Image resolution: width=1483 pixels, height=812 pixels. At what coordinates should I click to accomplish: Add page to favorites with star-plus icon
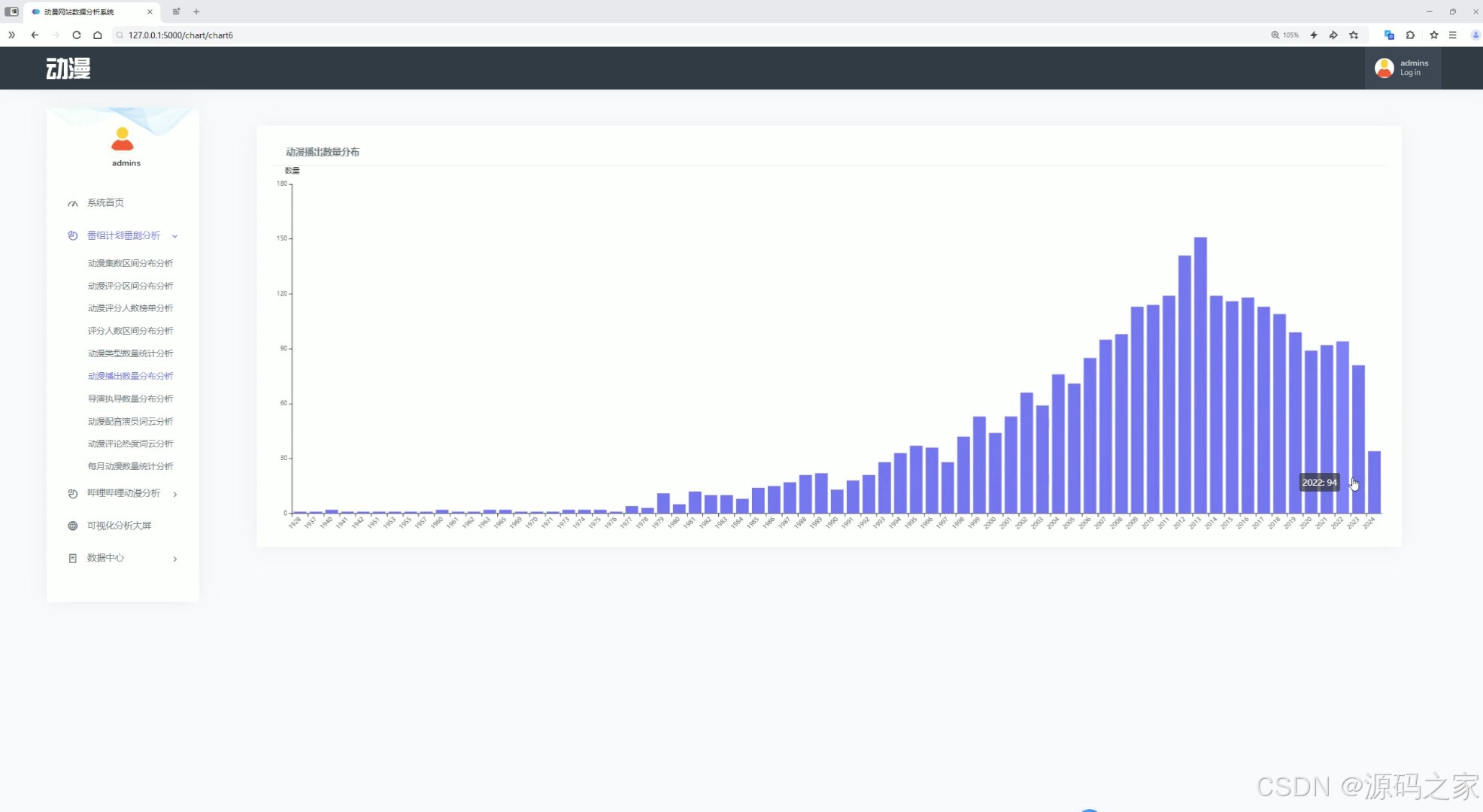pos(1354,35)
